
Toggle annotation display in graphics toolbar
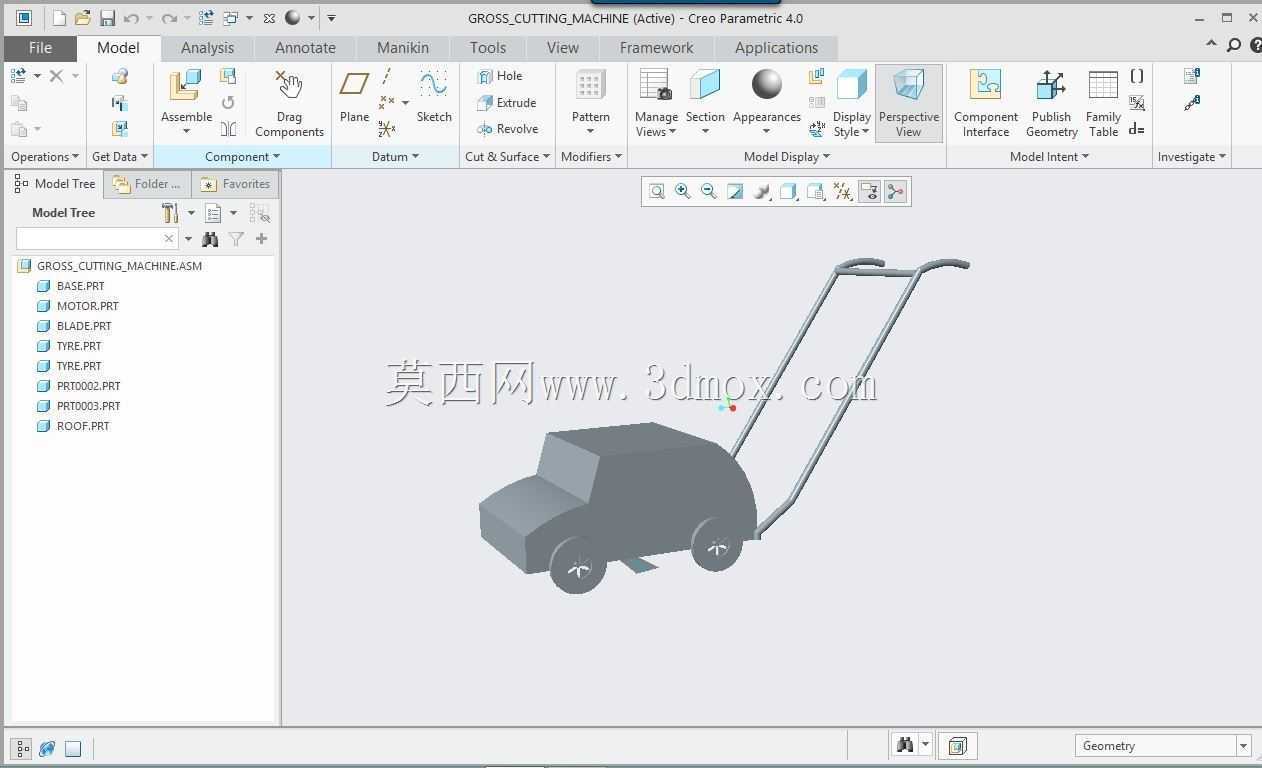pos(869,191)
